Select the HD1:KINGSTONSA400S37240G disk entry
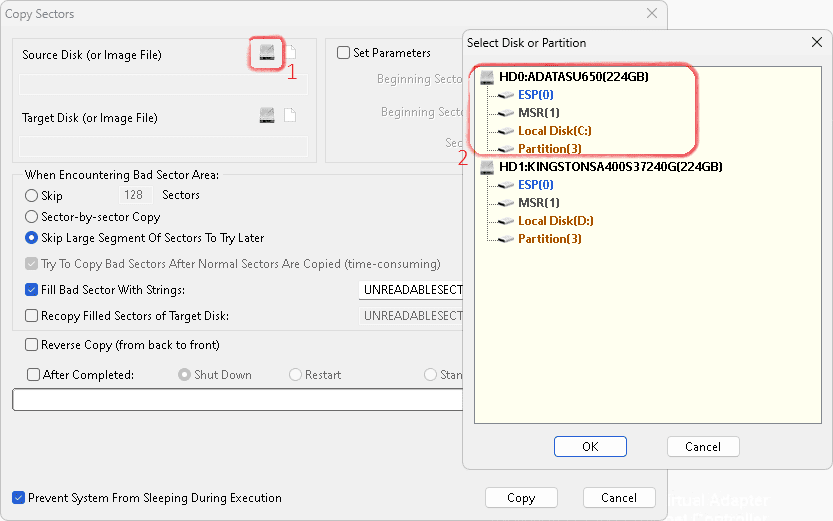 (610, 167)
